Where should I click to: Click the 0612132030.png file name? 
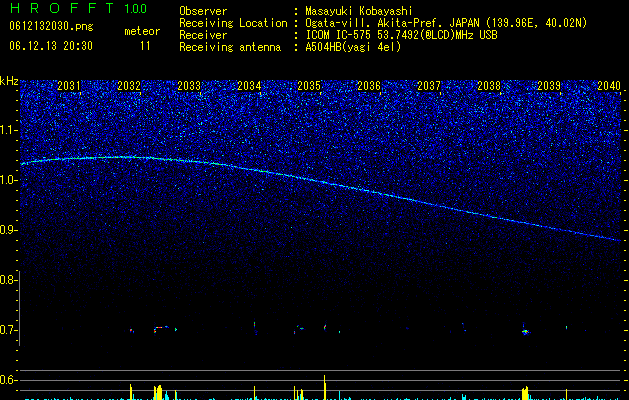click(51, 27)
